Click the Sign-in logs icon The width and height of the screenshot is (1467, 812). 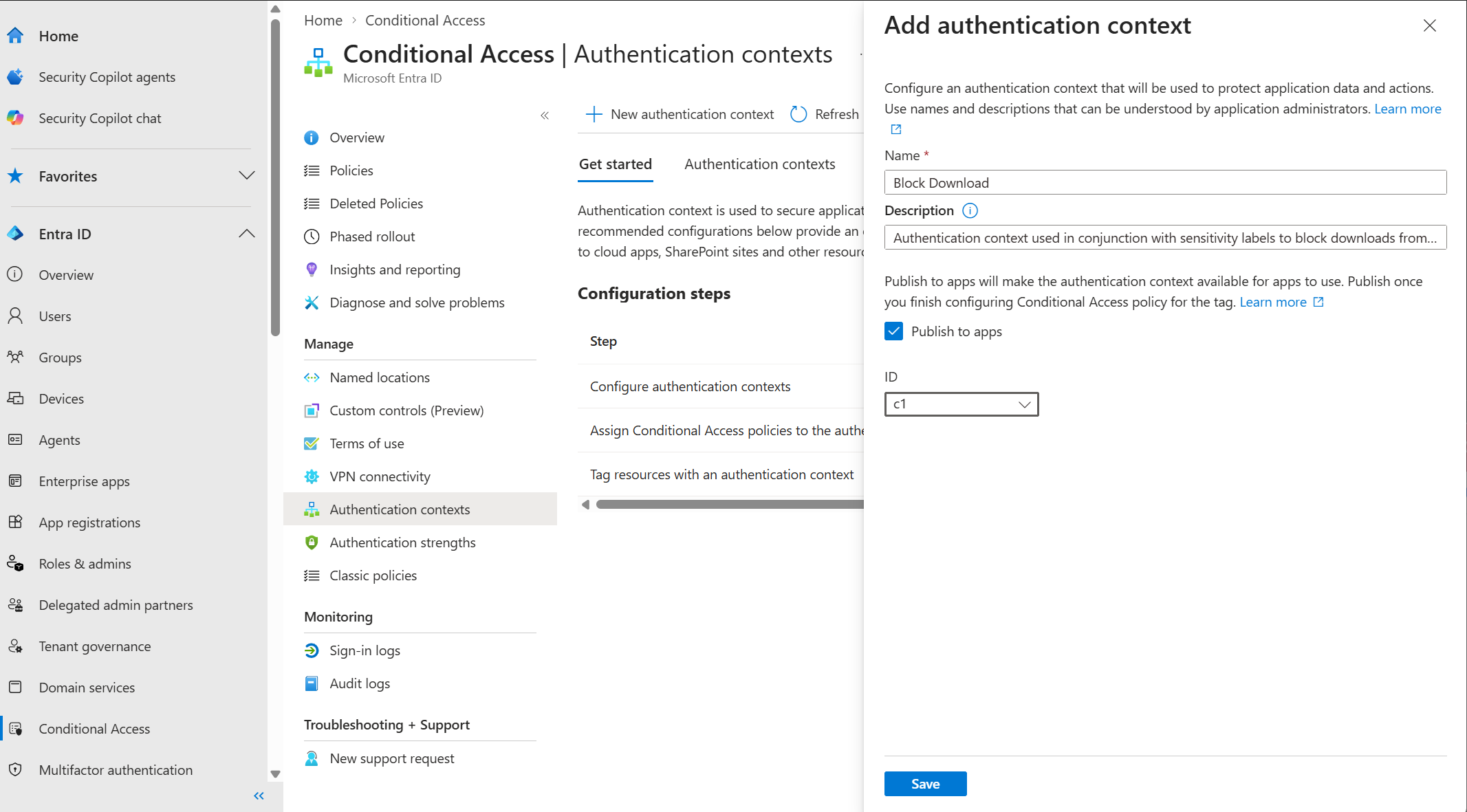[x=312, y=650]
